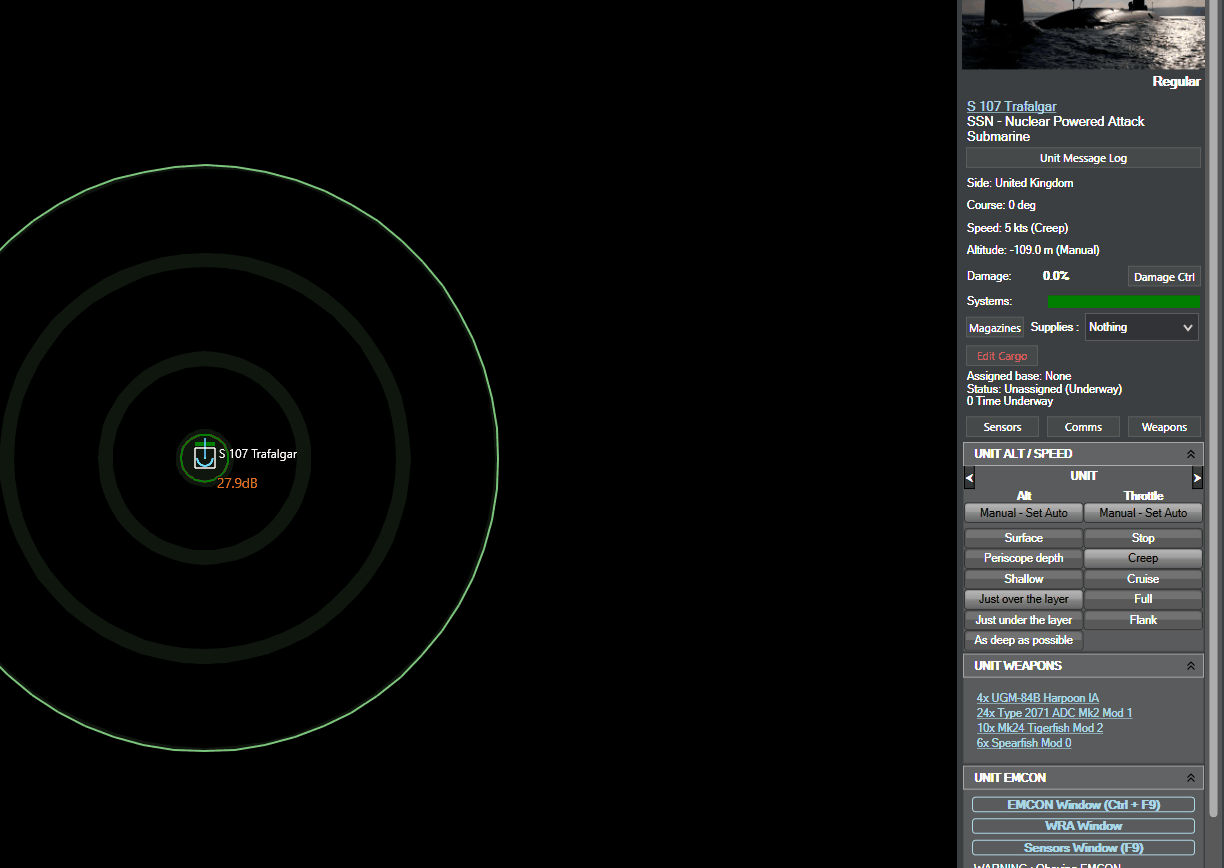Open 6x Spearfish Mod 0 link
Image resolution: width=1224 pixels, height=868 pixels.
pos(1024,743)
